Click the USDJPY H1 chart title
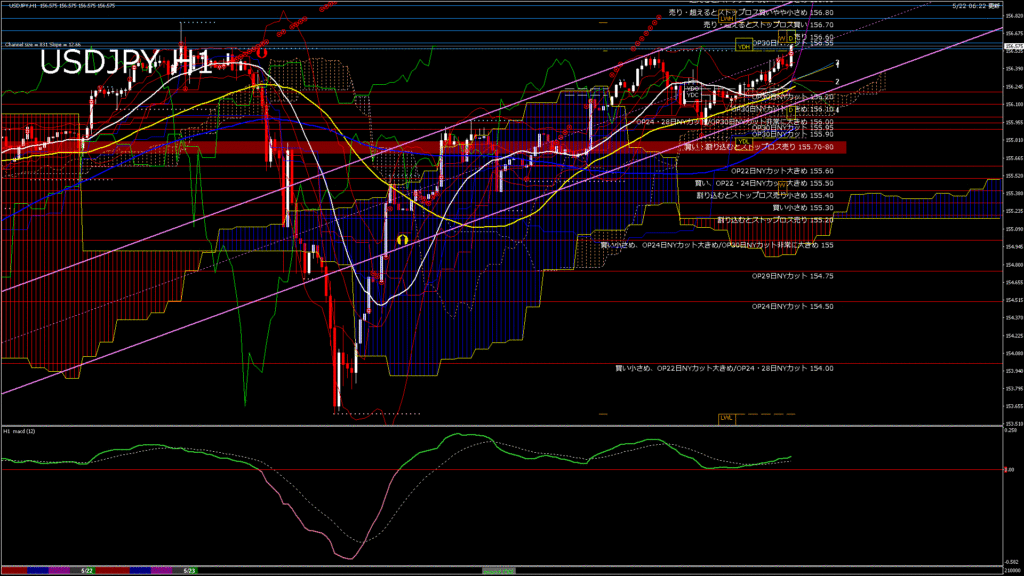 click(x=125, y=63)
